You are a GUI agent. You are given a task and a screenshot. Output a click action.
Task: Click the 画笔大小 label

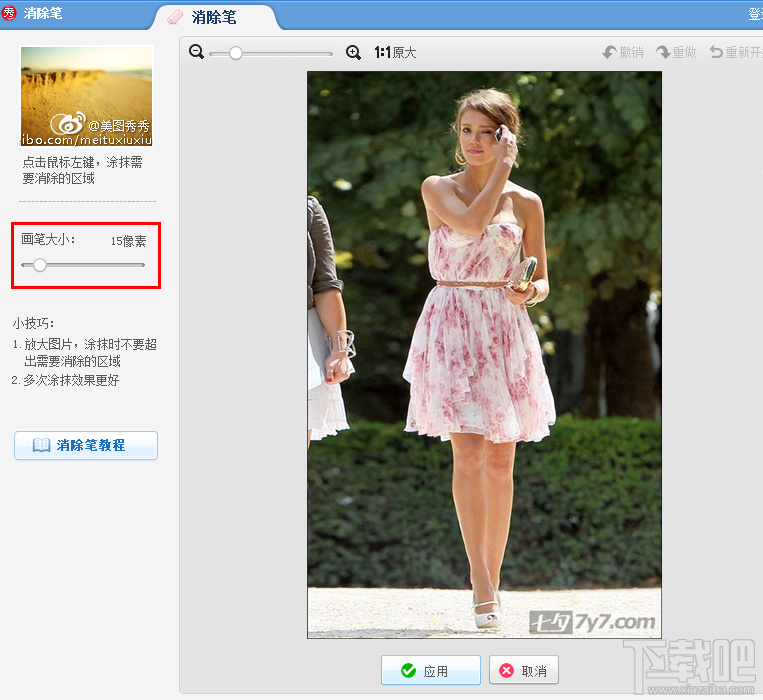coord(48,239)
